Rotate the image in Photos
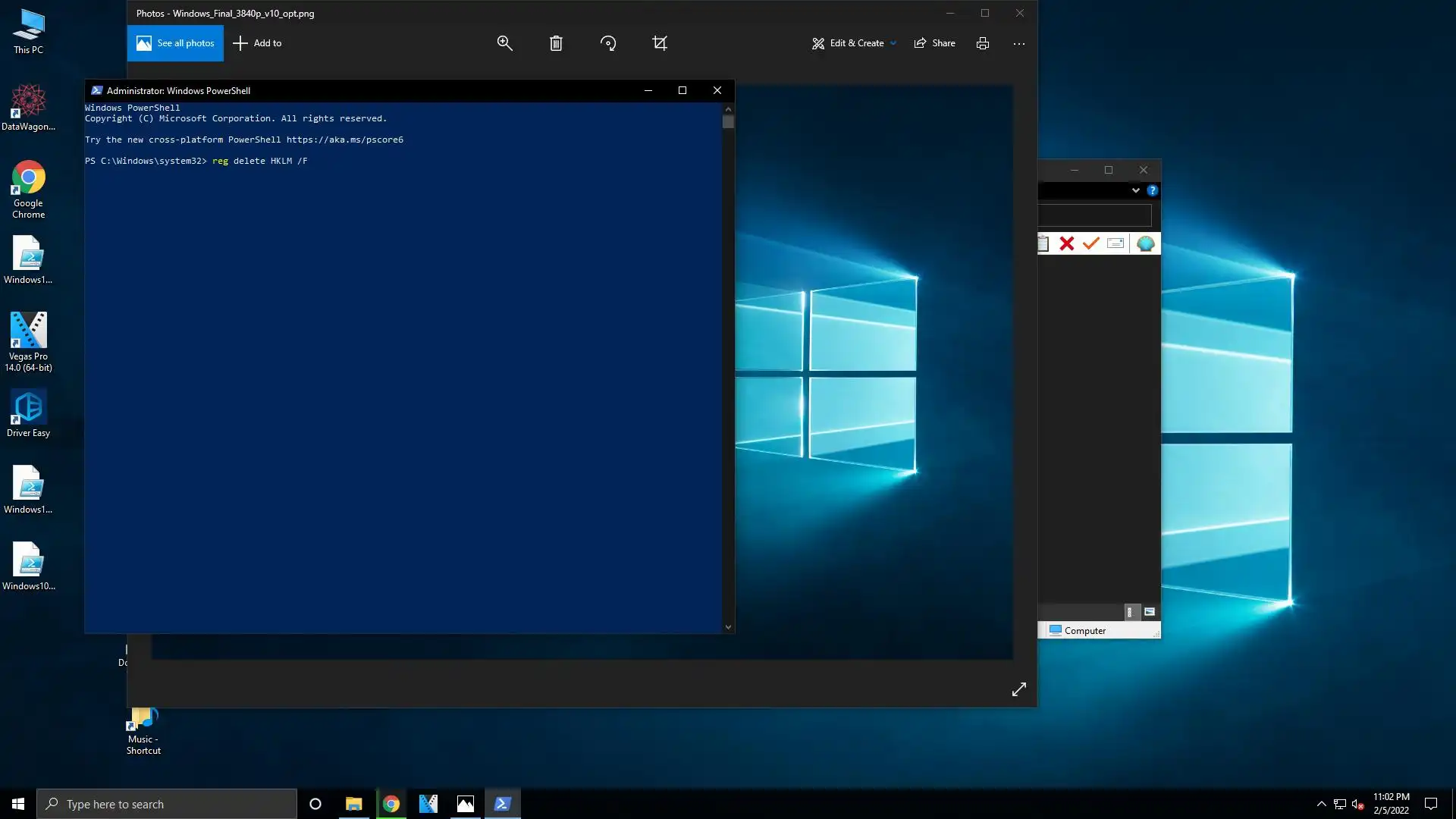 tap(608, 43)
